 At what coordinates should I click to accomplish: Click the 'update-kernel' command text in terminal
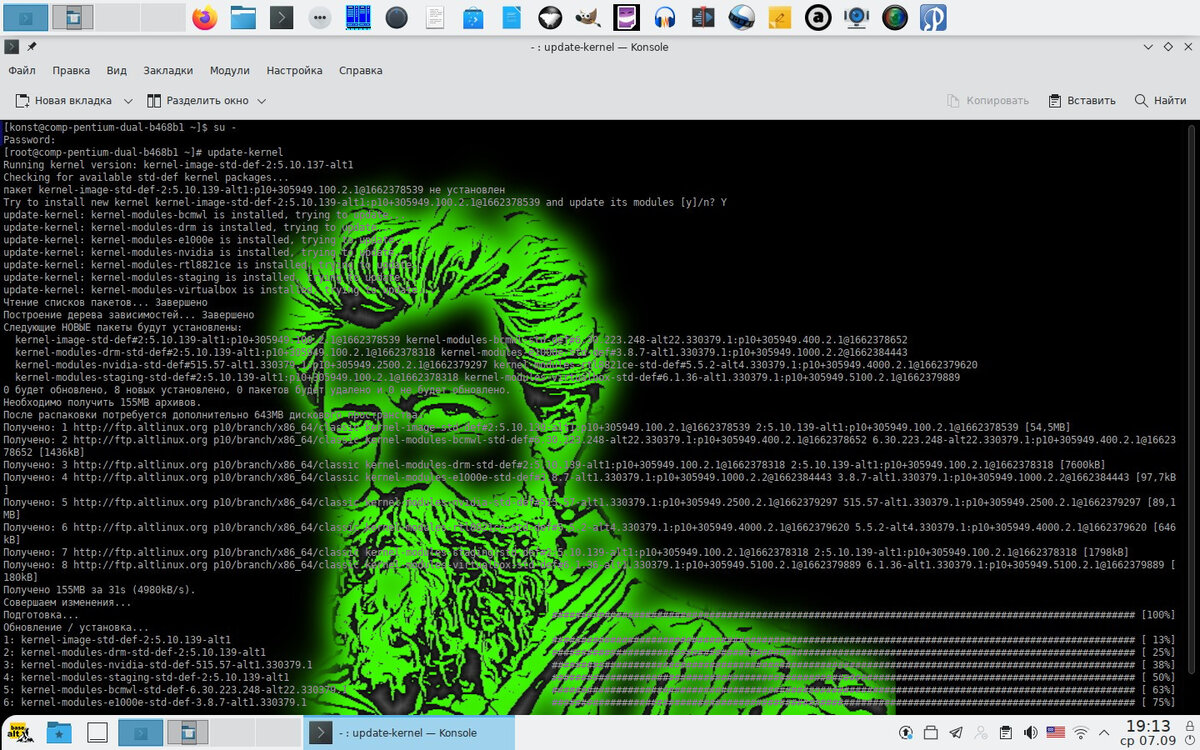click(247, 152)
